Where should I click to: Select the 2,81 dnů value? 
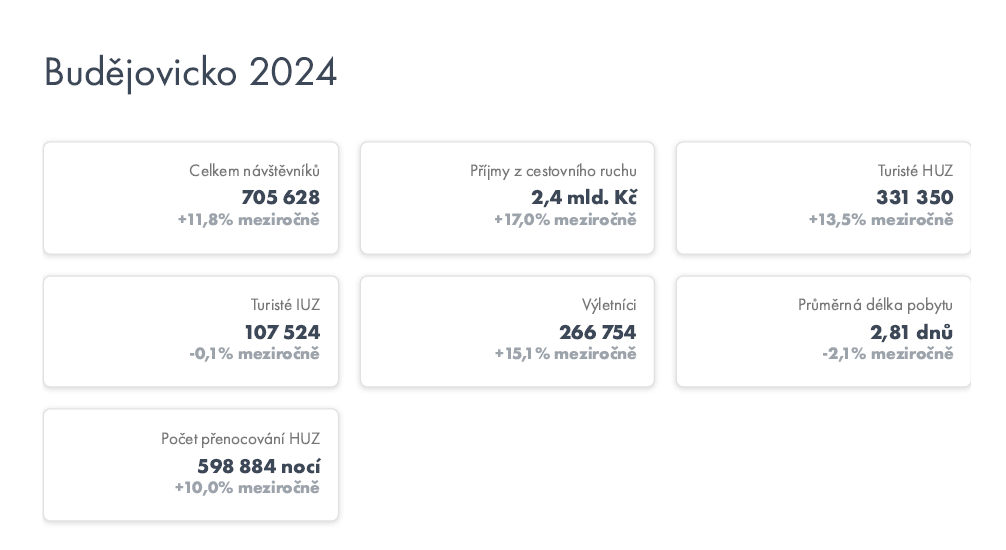tap(911, 332)
